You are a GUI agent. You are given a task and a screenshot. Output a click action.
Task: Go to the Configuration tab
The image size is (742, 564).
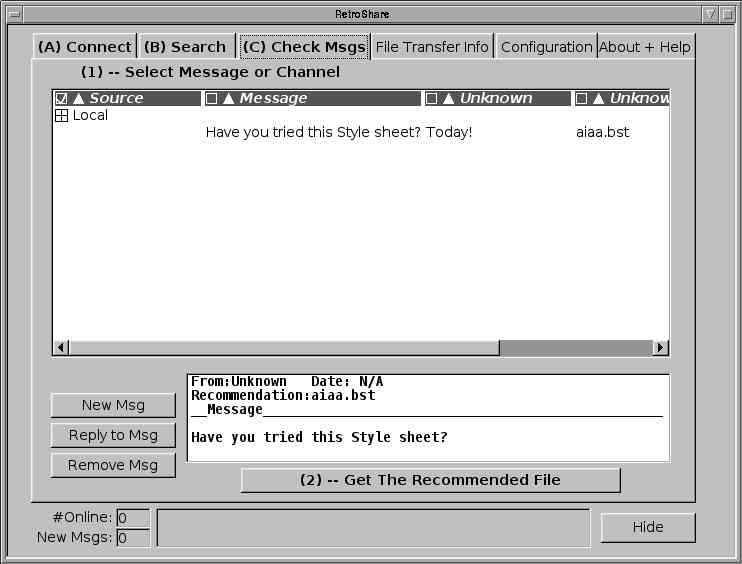[x=546, y=47]
